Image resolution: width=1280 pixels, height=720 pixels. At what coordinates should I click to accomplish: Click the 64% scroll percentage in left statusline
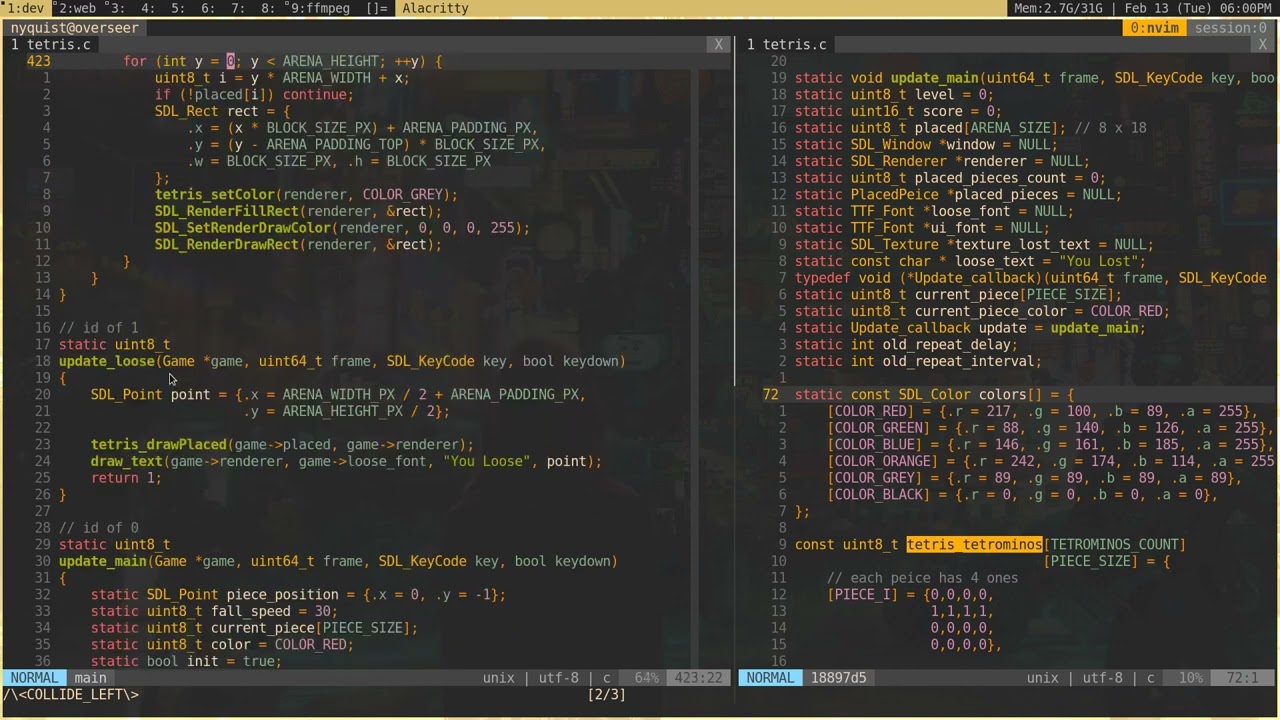pos(646,678)
